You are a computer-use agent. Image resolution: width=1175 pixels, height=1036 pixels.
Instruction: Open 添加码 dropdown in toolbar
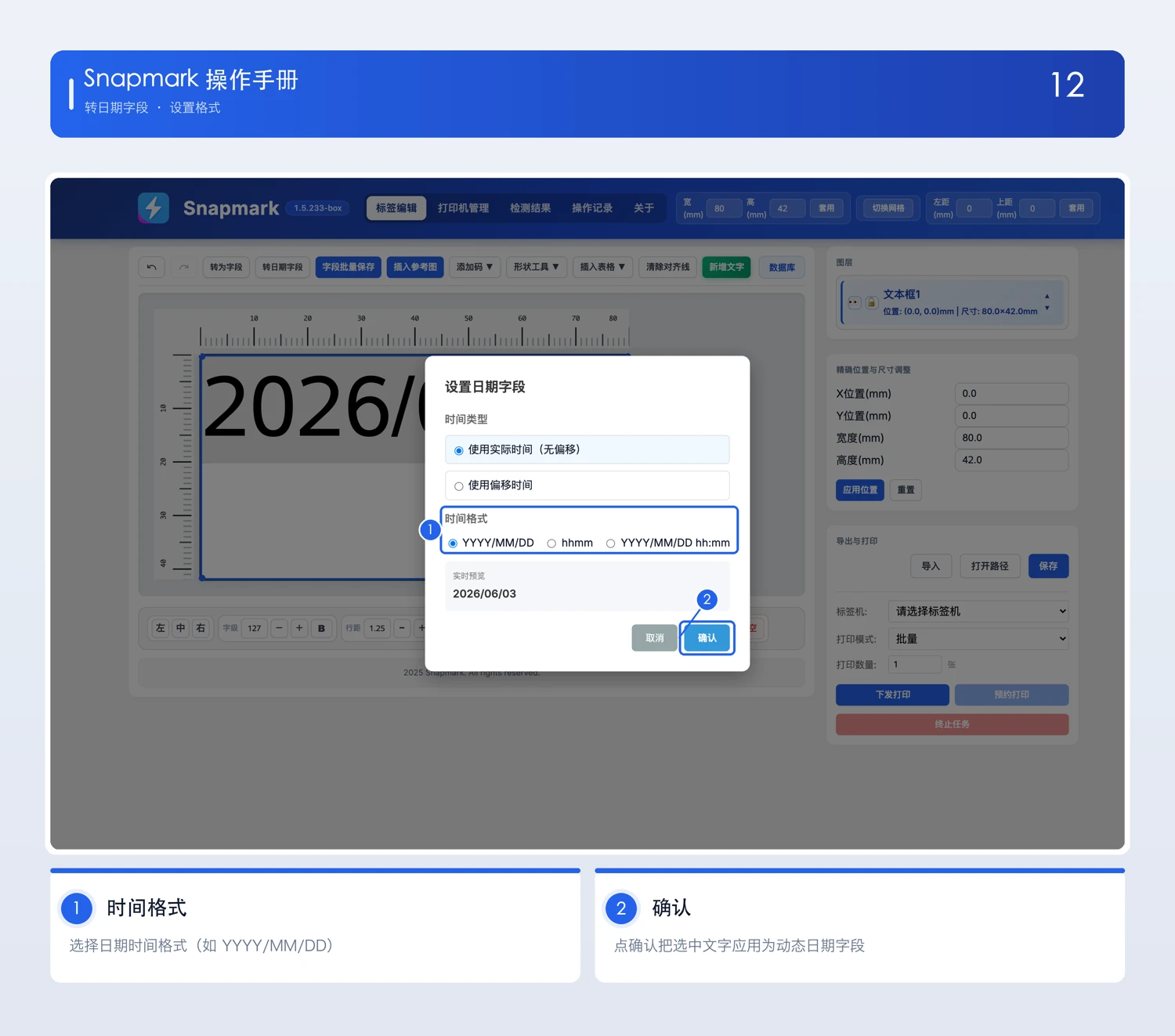[475, 267]
